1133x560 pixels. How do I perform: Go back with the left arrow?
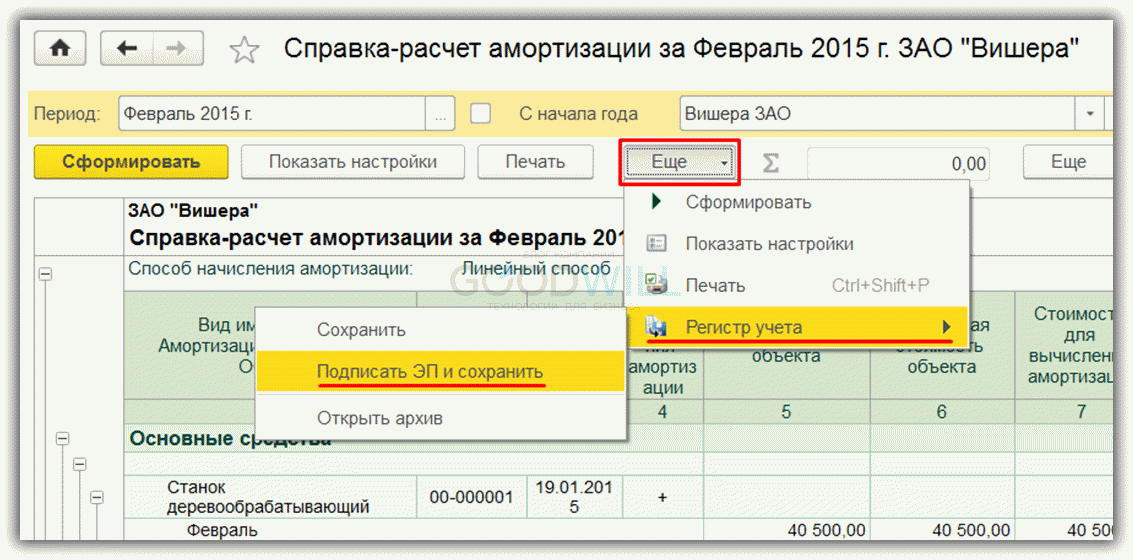pyautogui.click(x=128, y=48)
